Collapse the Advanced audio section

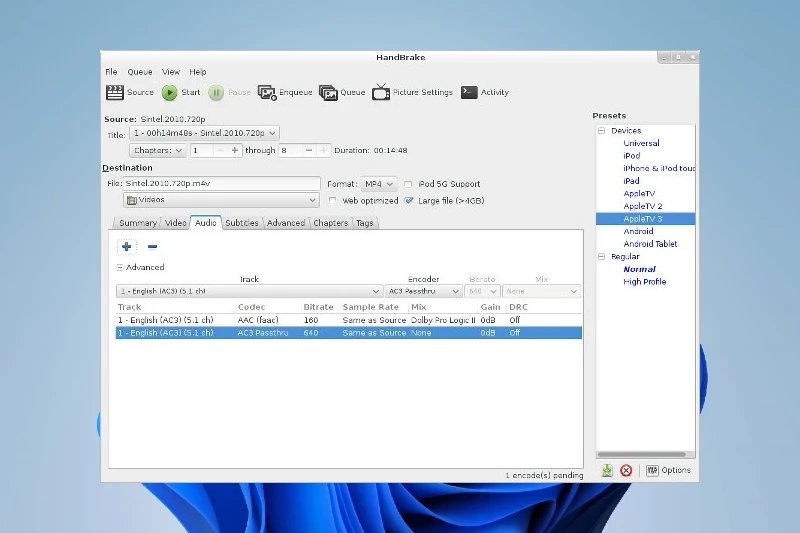120,267
